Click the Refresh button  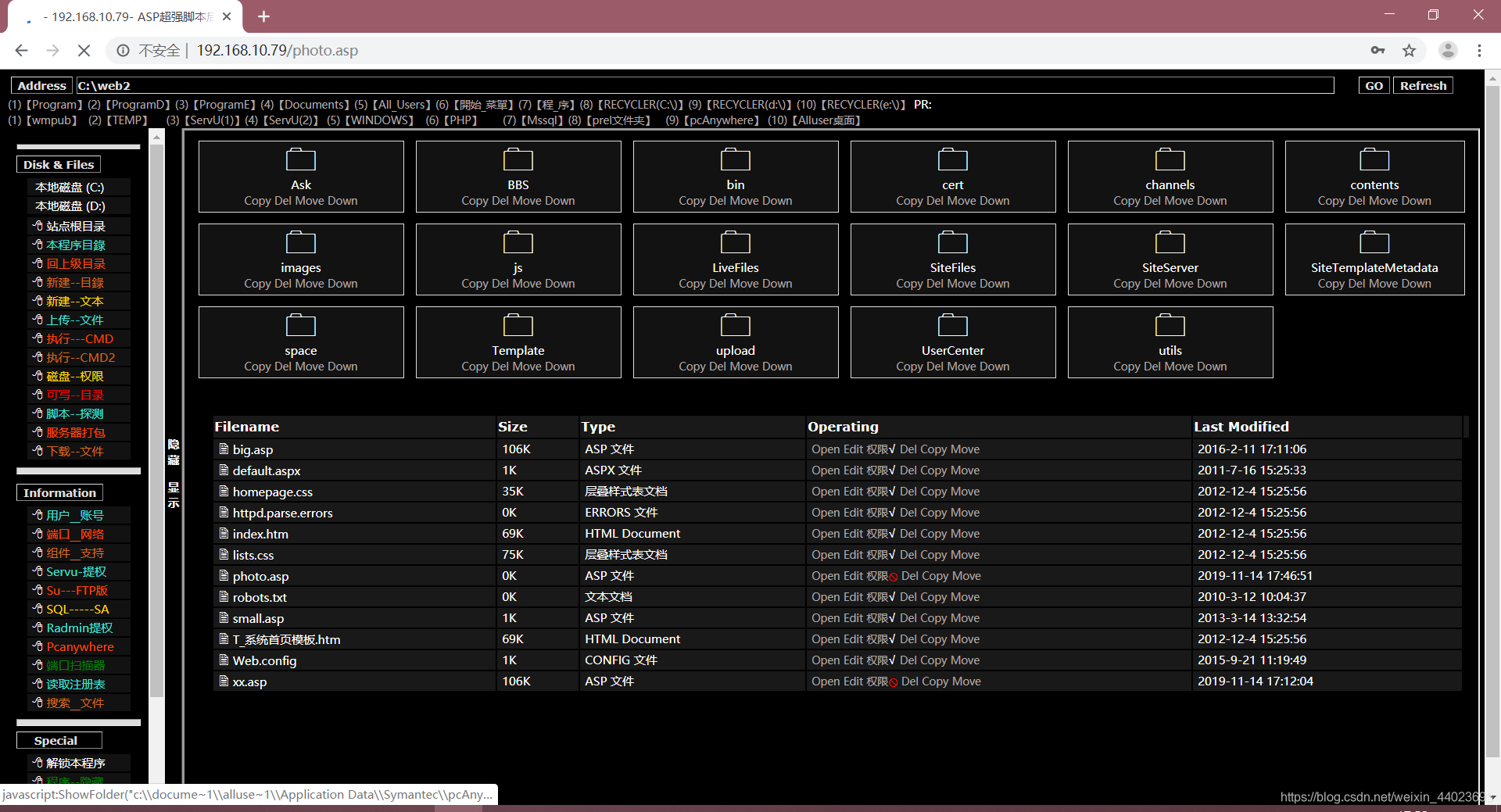[1423, 86]
